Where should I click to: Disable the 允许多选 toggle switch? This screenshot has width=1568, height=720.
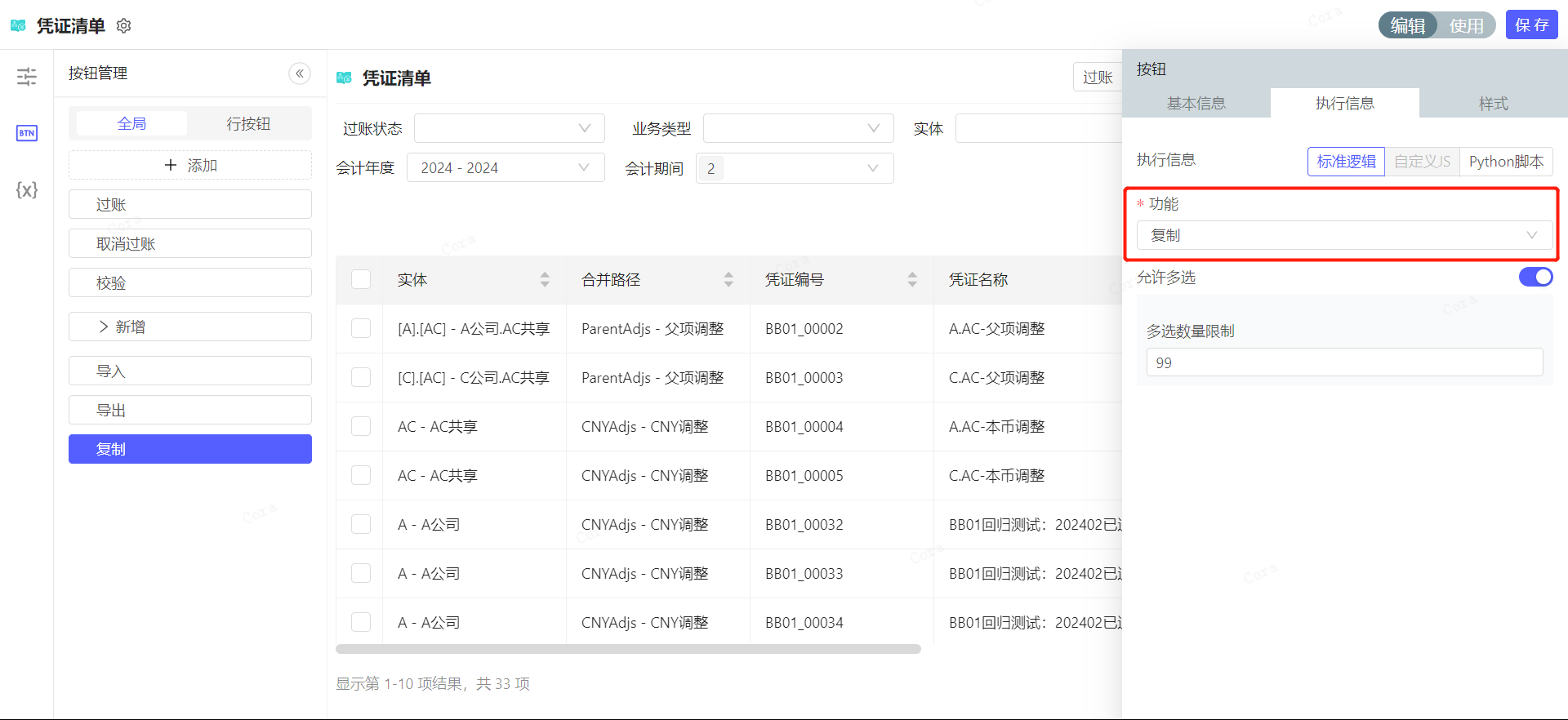pos(1535,278)
